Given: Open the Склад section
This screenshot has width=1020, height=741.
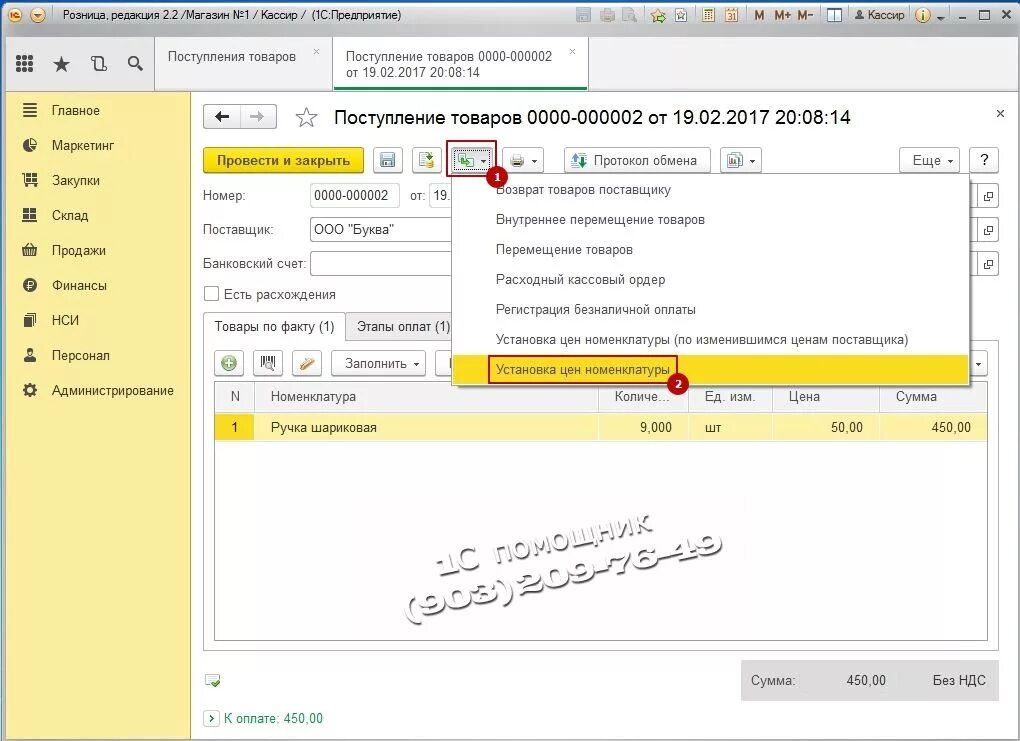Looking at the screenshot, I should pyautogui.click(x=70, y=215).
